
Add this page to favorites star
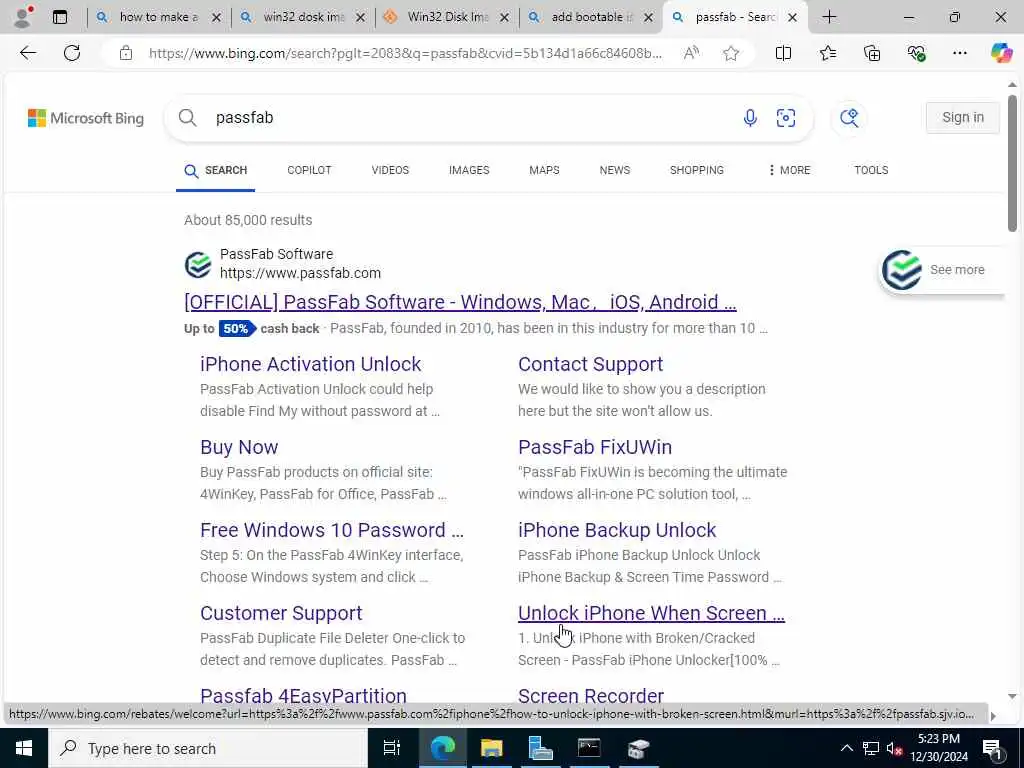click(x=731, y=54)
